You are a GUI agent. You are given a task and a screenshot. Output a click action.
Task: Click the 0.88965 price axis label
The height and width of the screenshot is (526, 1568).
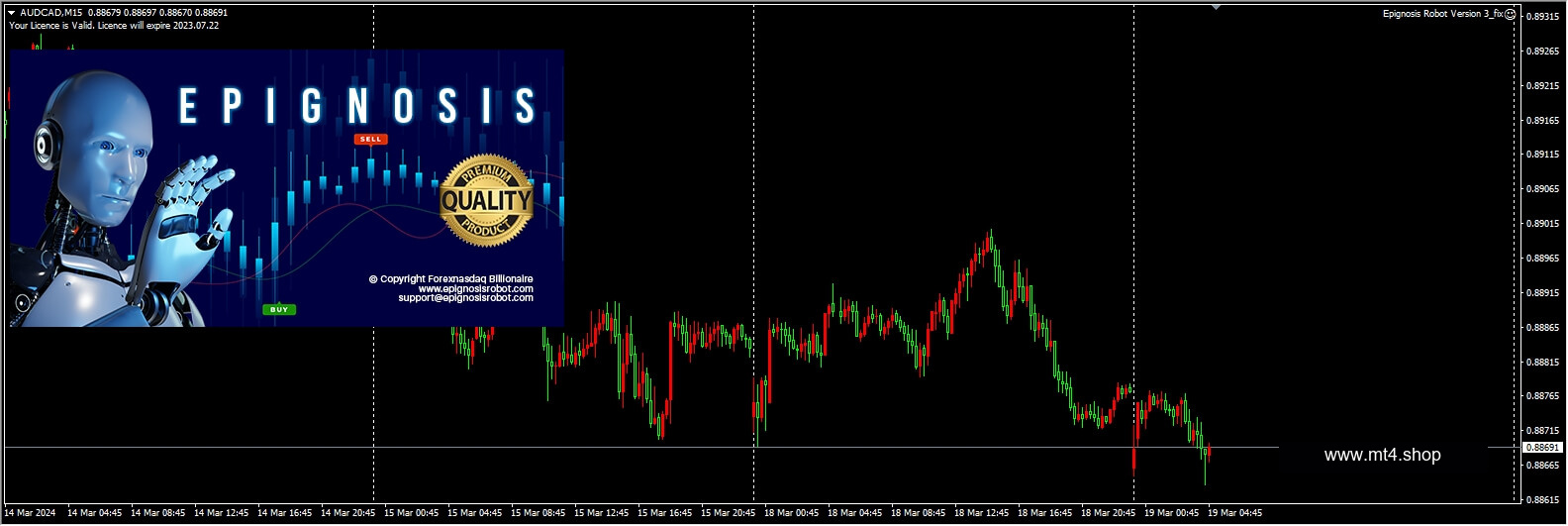click(x=1543, y=259)
